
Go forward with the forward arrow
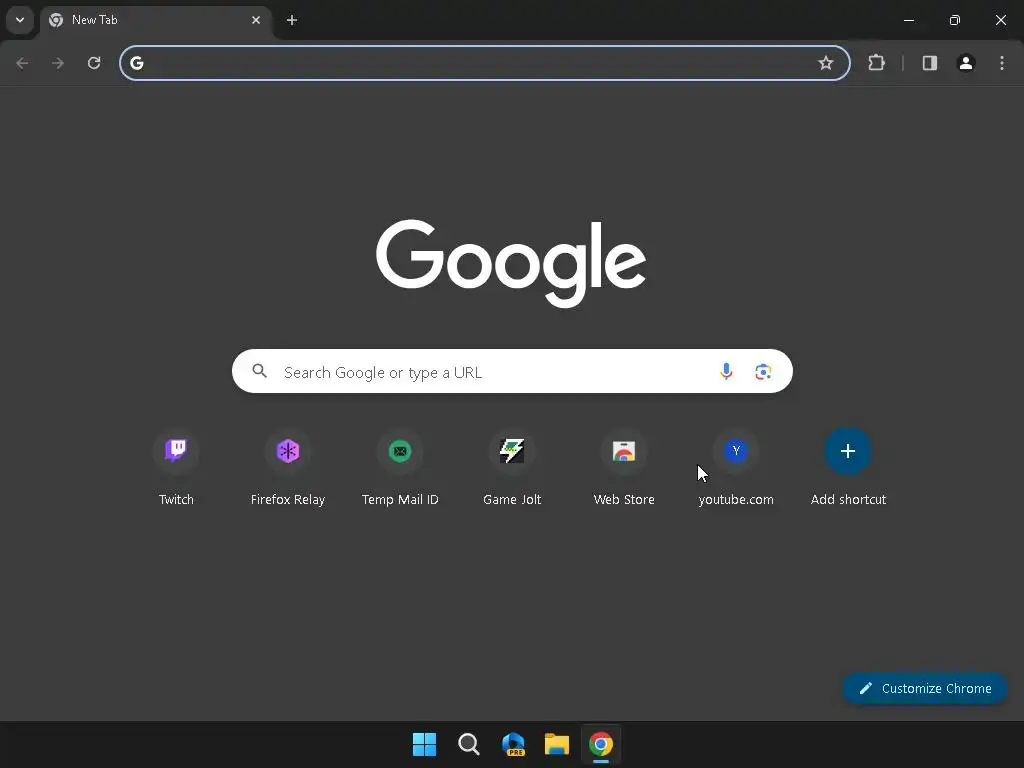click(58, 63)
